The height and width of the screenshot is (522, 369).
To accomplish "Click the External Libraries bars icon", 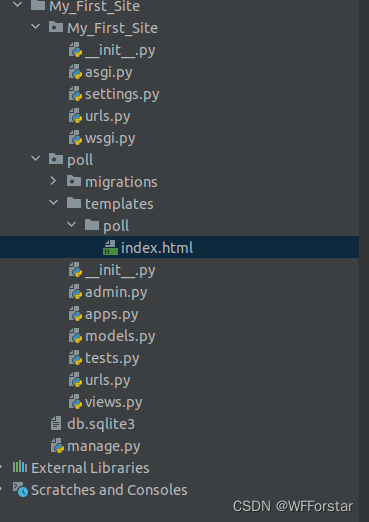I will point(20,467).
